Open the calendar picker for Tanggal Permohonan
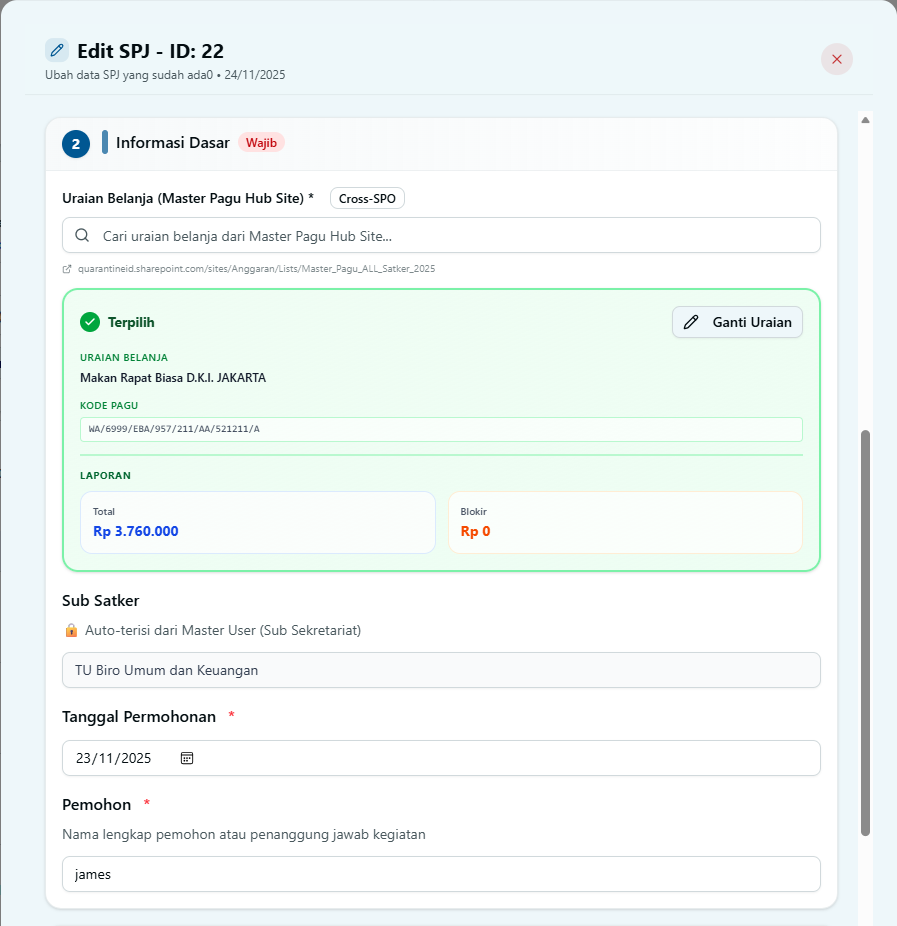 pyautogui.click(x=187, y=758)
